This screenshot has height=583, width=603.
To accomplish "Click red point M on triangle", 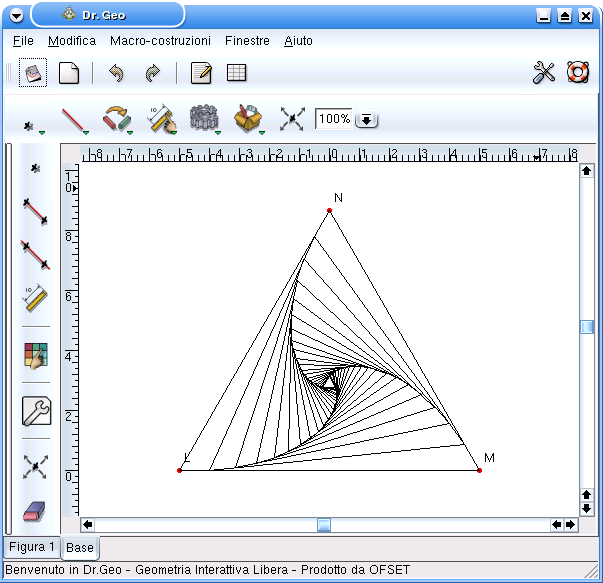I will click(x=480, y=470).
